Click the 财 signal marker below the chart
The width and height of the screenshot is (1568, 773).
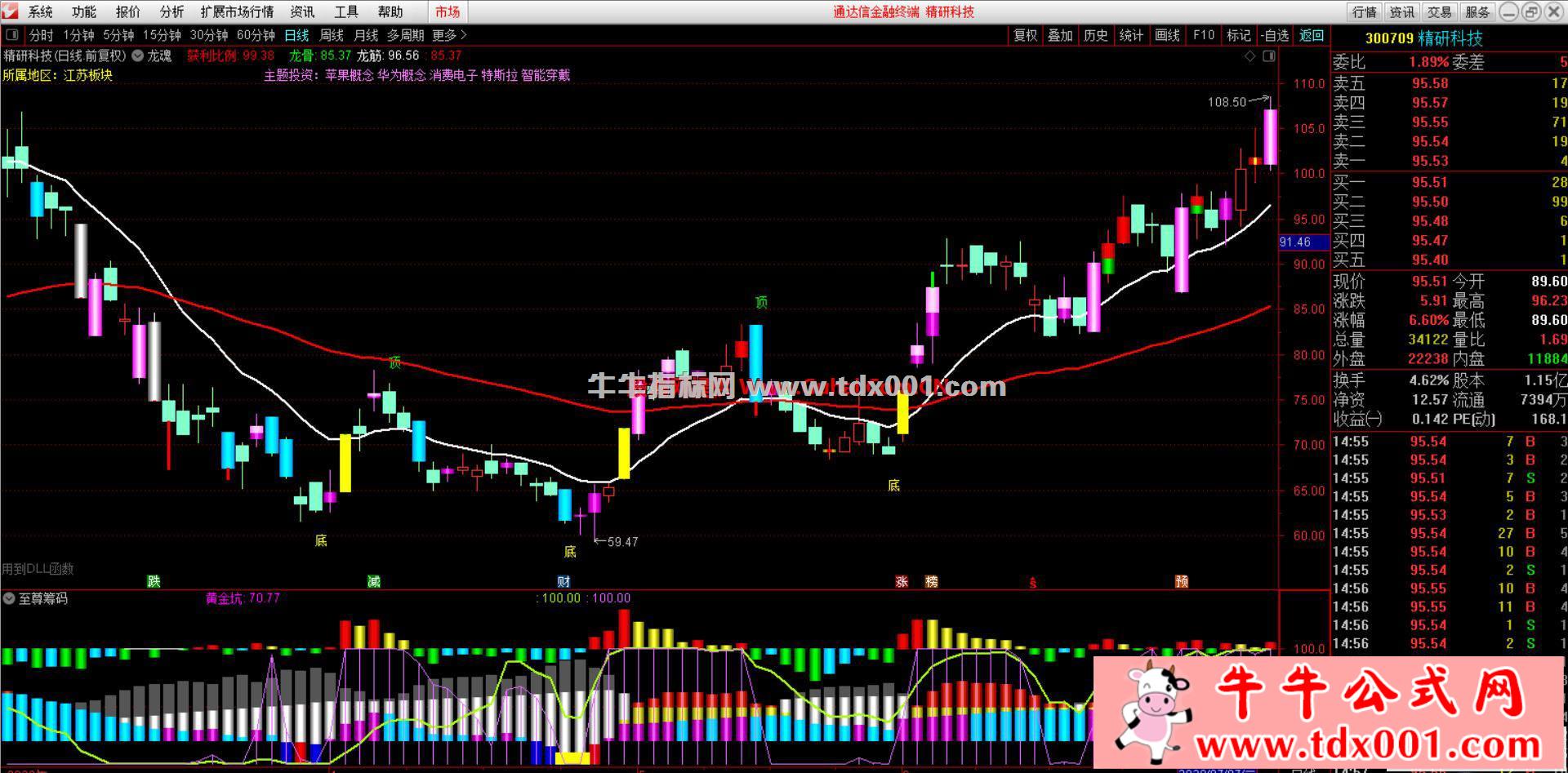(x=563, y=581)
